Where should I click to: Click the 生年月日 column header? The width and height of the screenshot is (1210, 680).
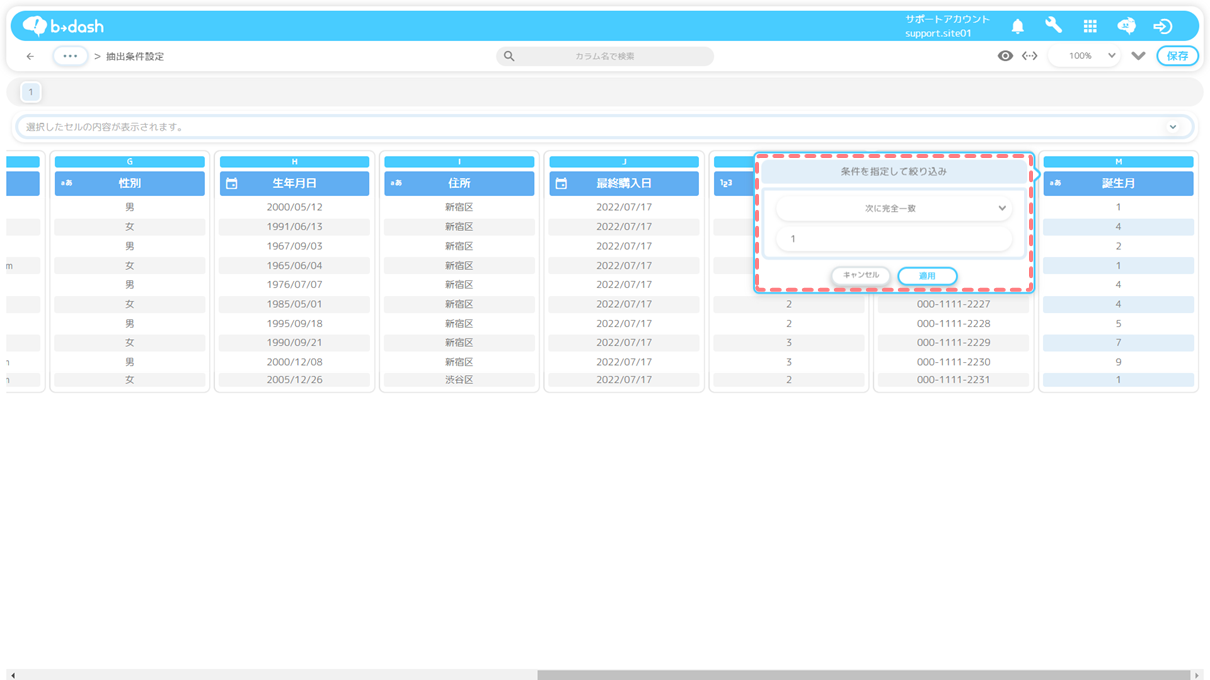tap(294, 184)
